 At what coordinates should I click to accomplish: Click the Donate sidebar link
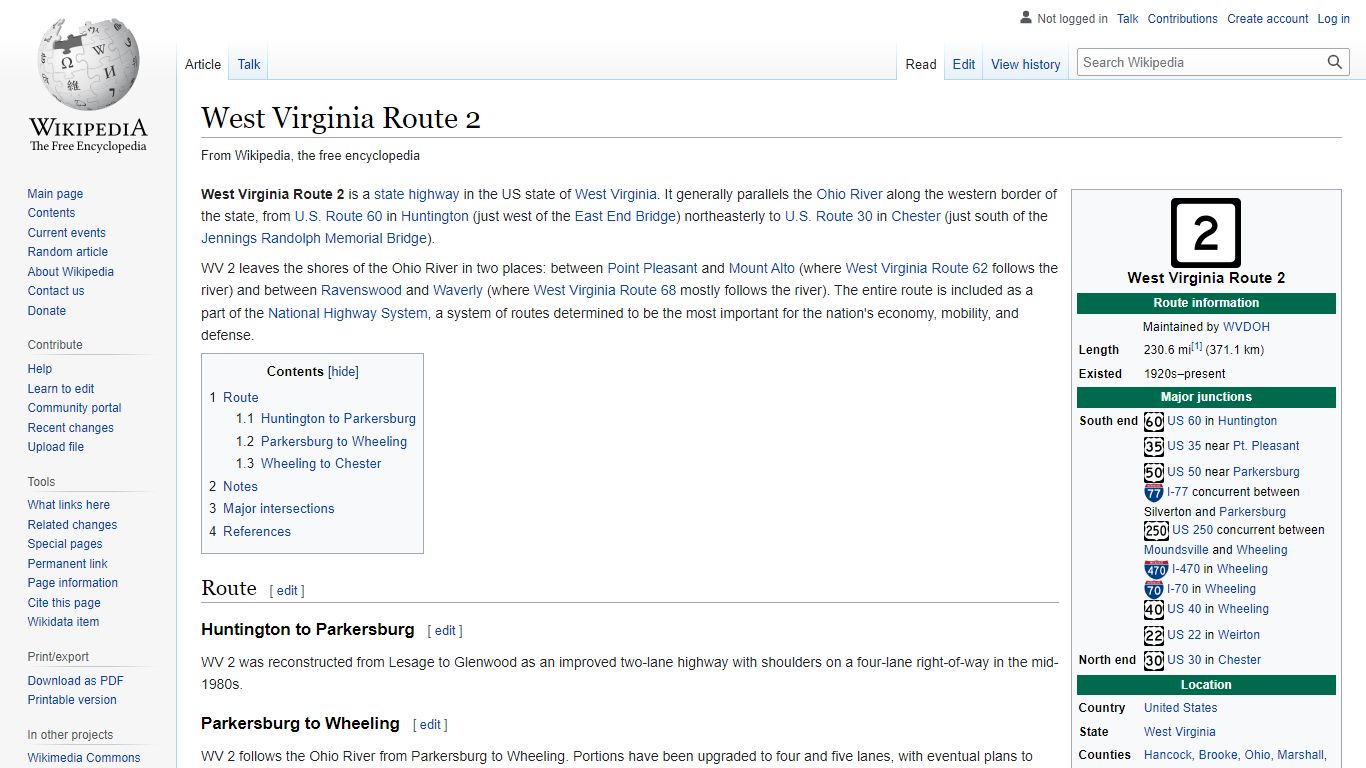[46, 311]
